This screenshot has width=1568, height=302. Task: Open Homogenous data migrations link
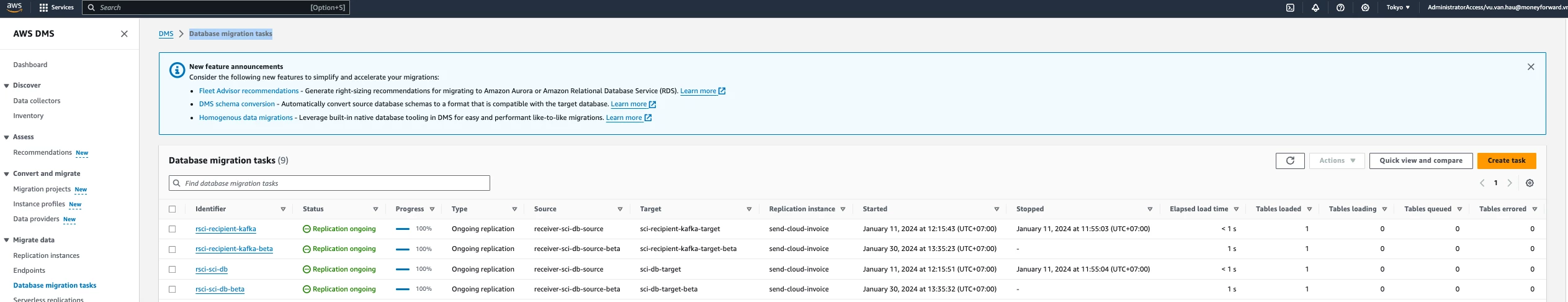tap(246, 117)
